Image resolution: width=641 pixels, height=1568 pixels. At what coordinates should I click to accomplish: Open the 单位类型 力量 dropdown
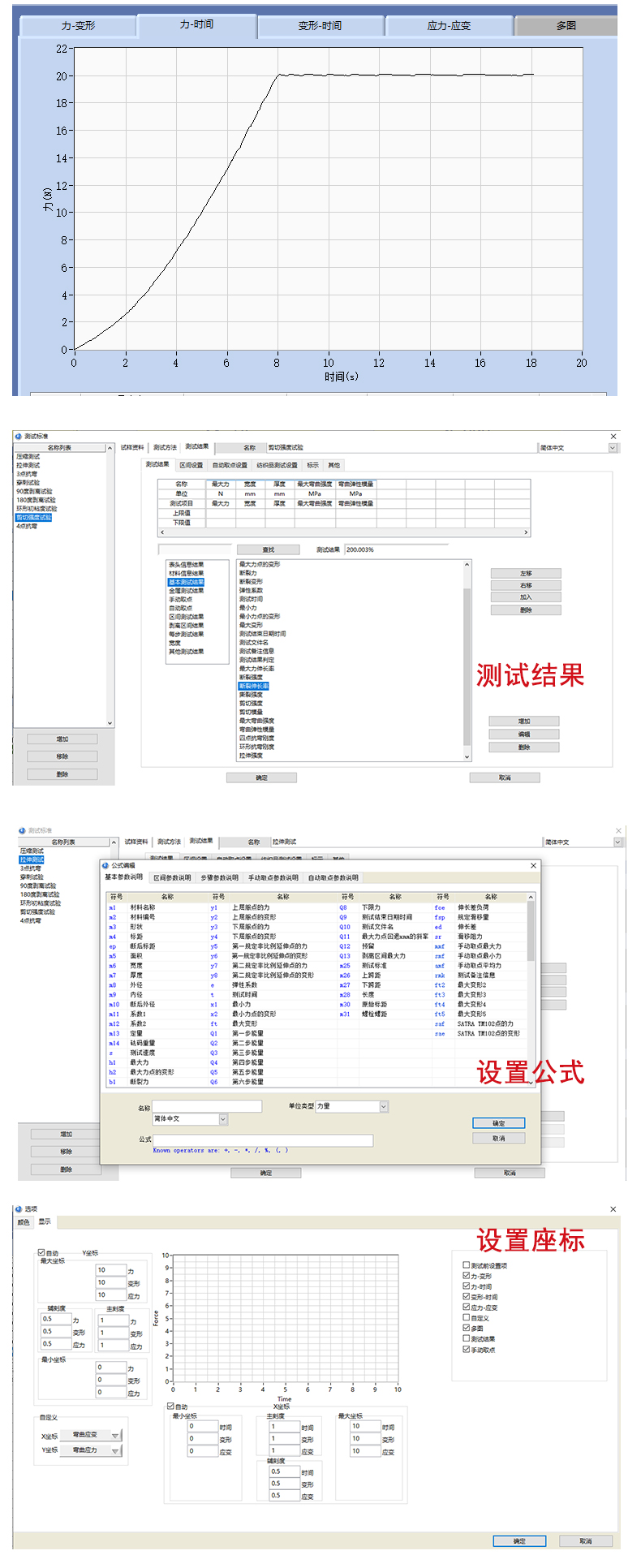click(384, 1106)
